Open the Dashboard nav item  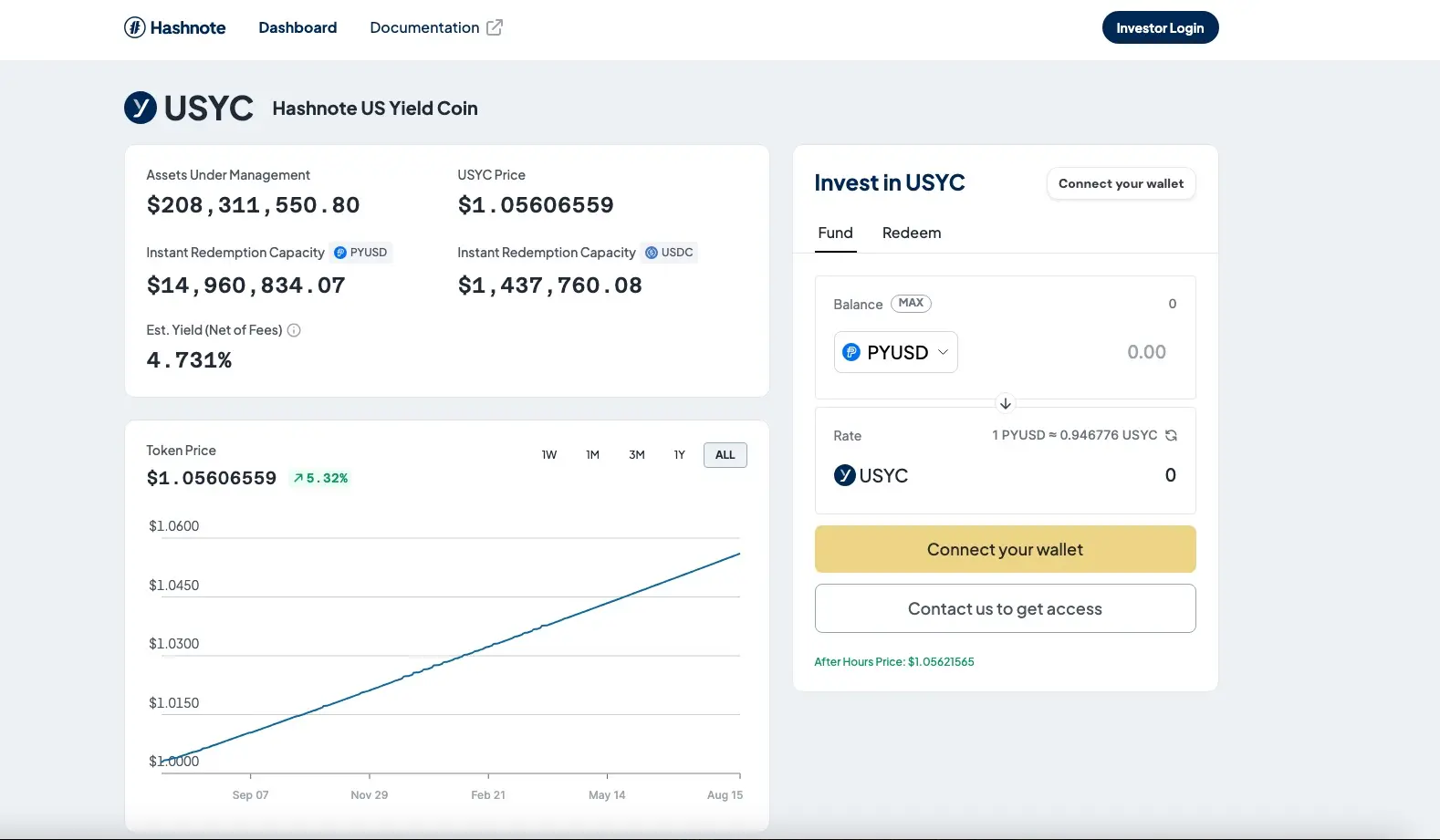(x=297, y=27)
